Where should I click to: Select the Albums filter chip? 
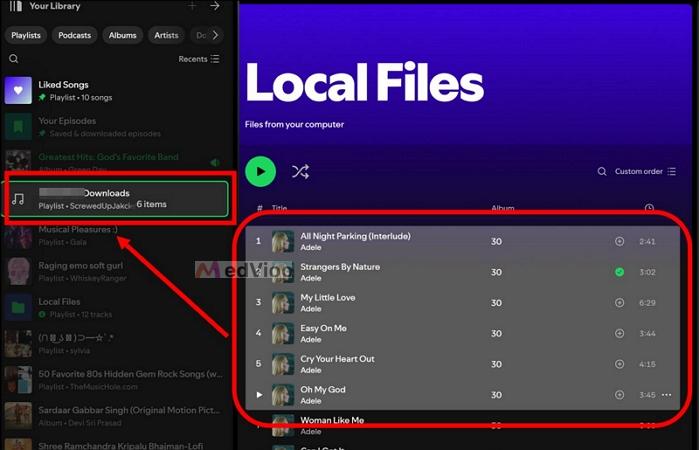pos(123,35)
